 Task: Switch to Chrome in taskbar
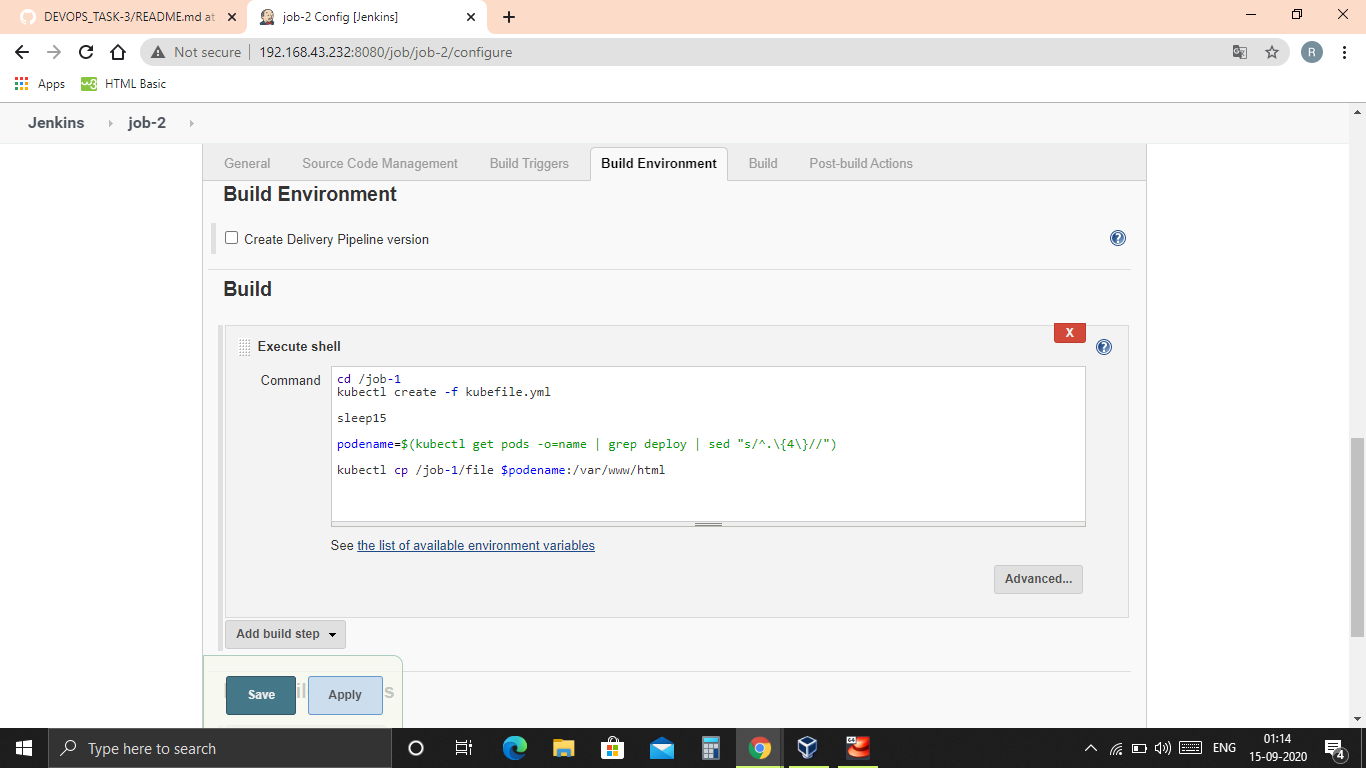pyautogui.click(x=760, y=748)
